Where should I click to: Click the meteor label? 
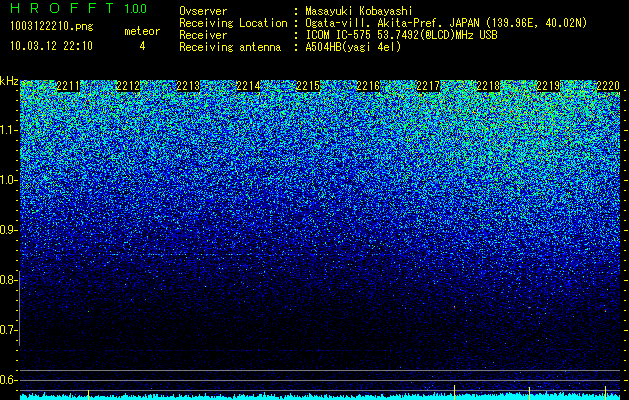point(142,31)
